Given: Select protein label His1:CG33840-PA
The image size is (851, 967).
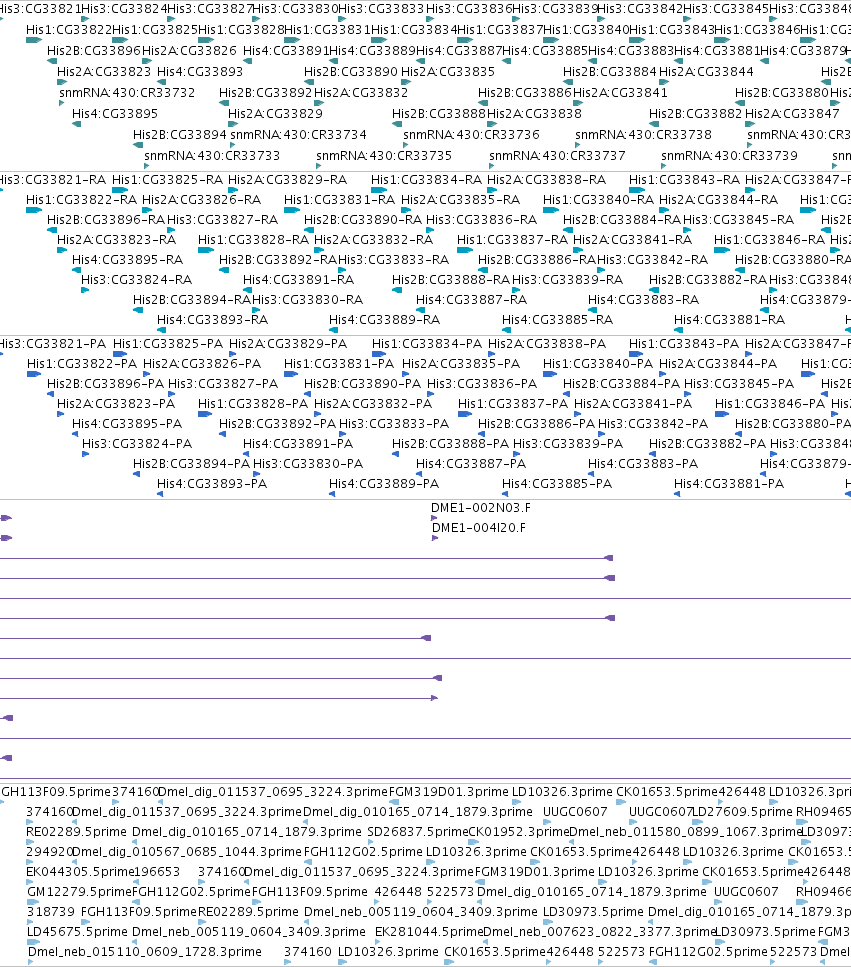Looking at the screenshot, I should click(598, 364).
